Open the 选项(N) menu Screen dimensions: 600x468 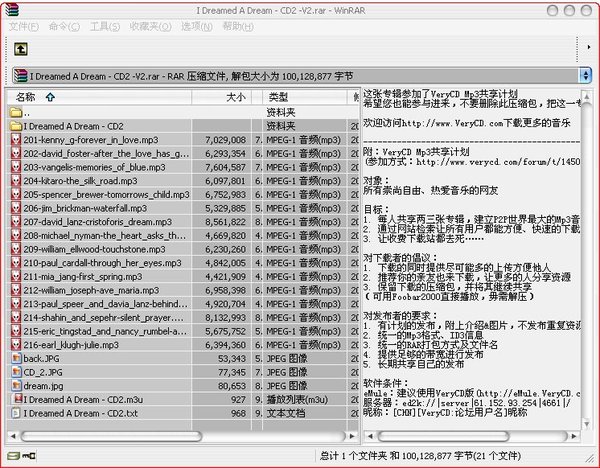[x=197, y=26]
